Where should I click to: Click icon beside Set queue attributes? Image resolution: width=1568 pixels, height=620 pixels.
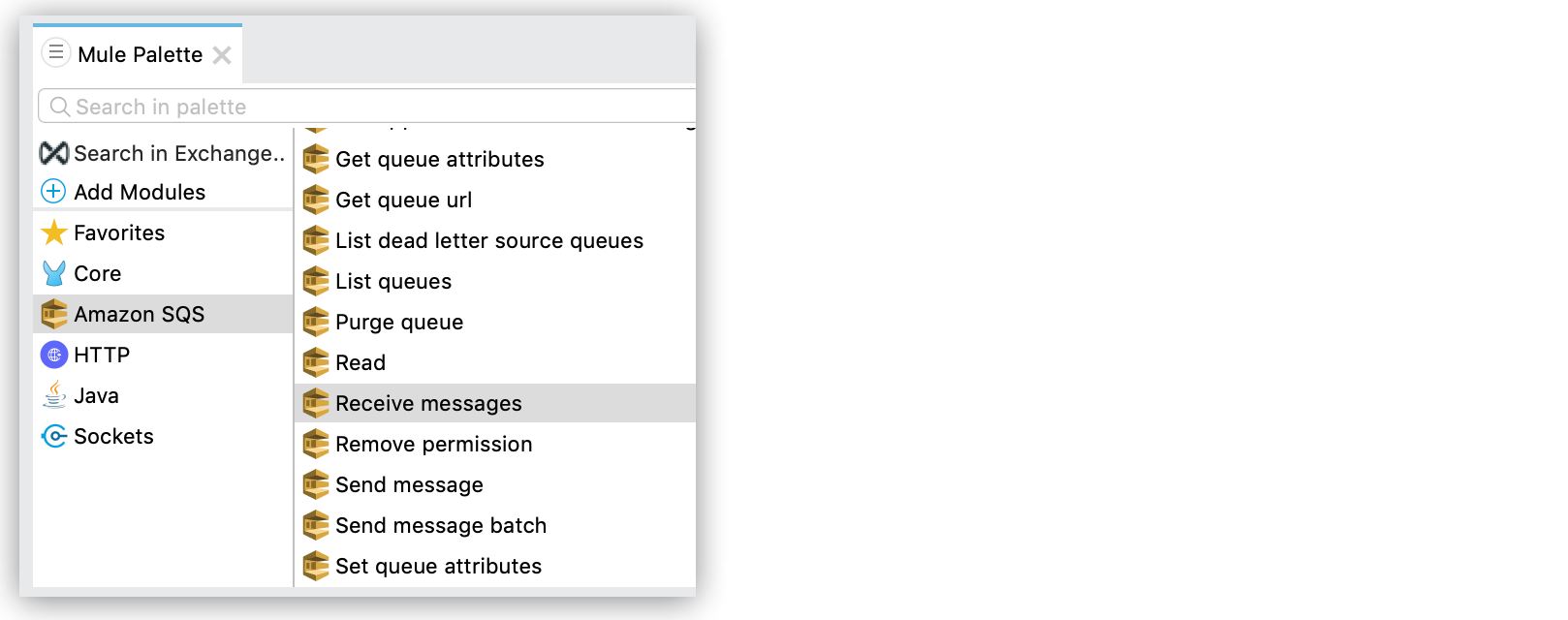pos(316,566)
